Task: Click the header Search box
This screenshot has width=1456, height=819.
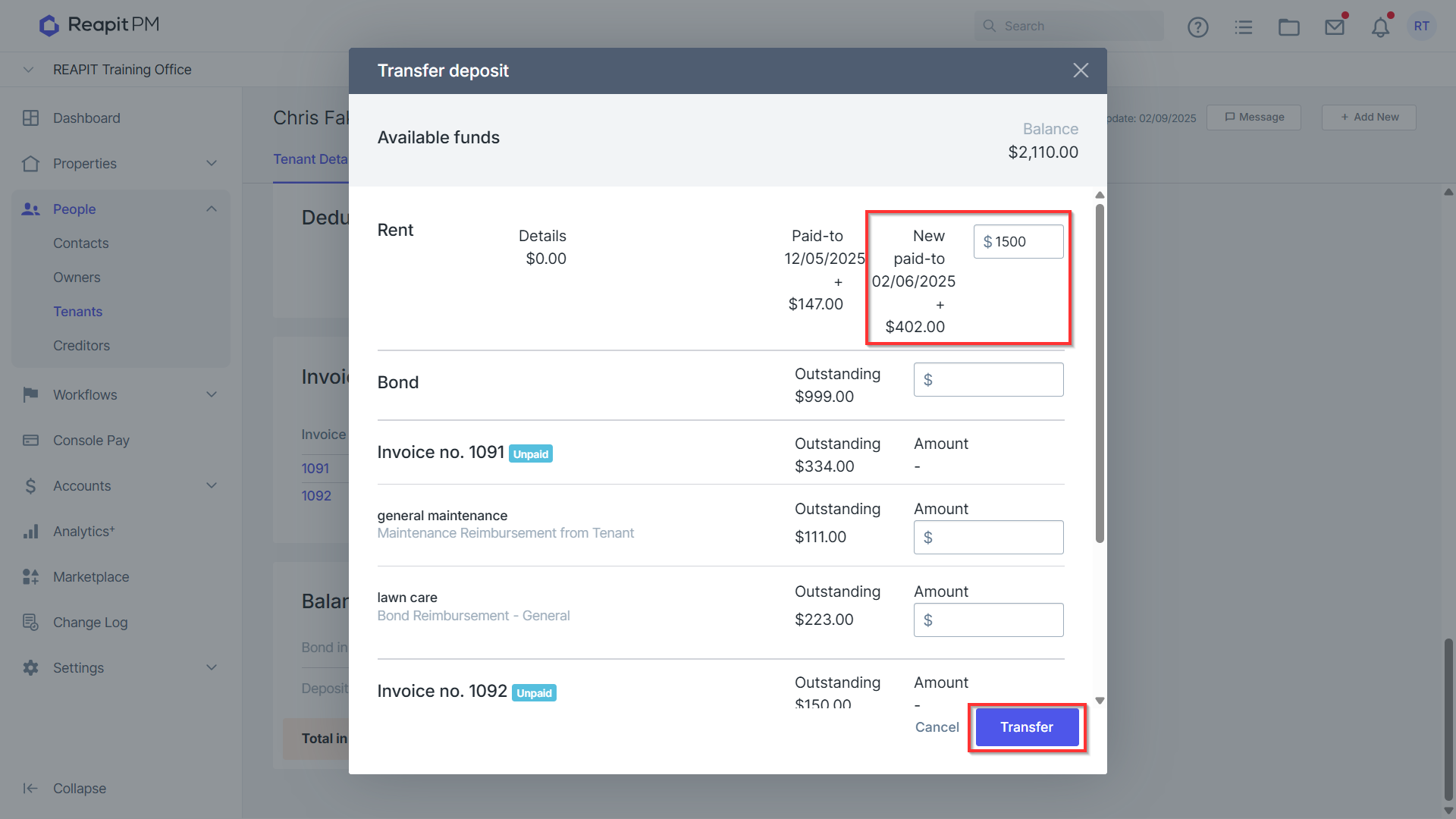Action: pos(1069,26)
